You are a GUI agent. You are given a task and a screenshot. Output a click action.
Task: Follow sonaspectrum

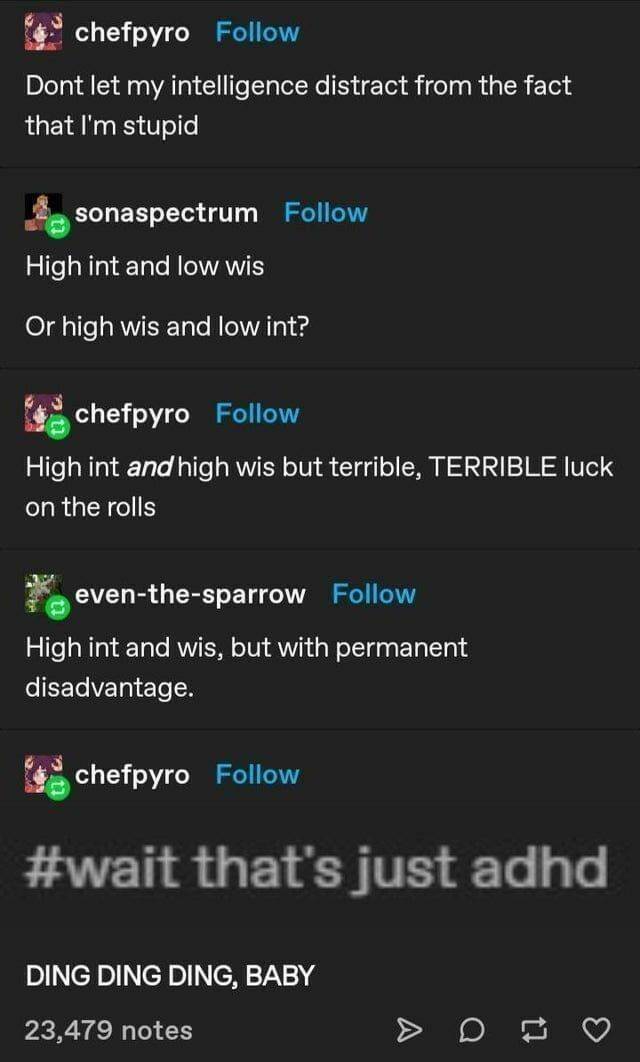tap(326, 213)
